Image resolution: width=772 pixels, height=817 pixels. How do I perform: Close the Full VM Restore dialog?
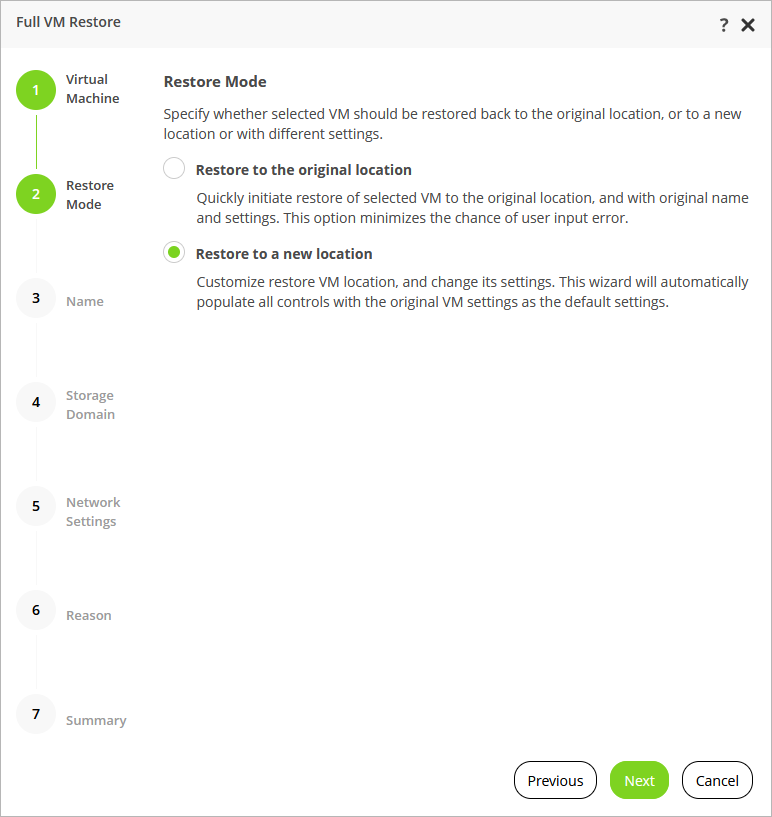748,25
